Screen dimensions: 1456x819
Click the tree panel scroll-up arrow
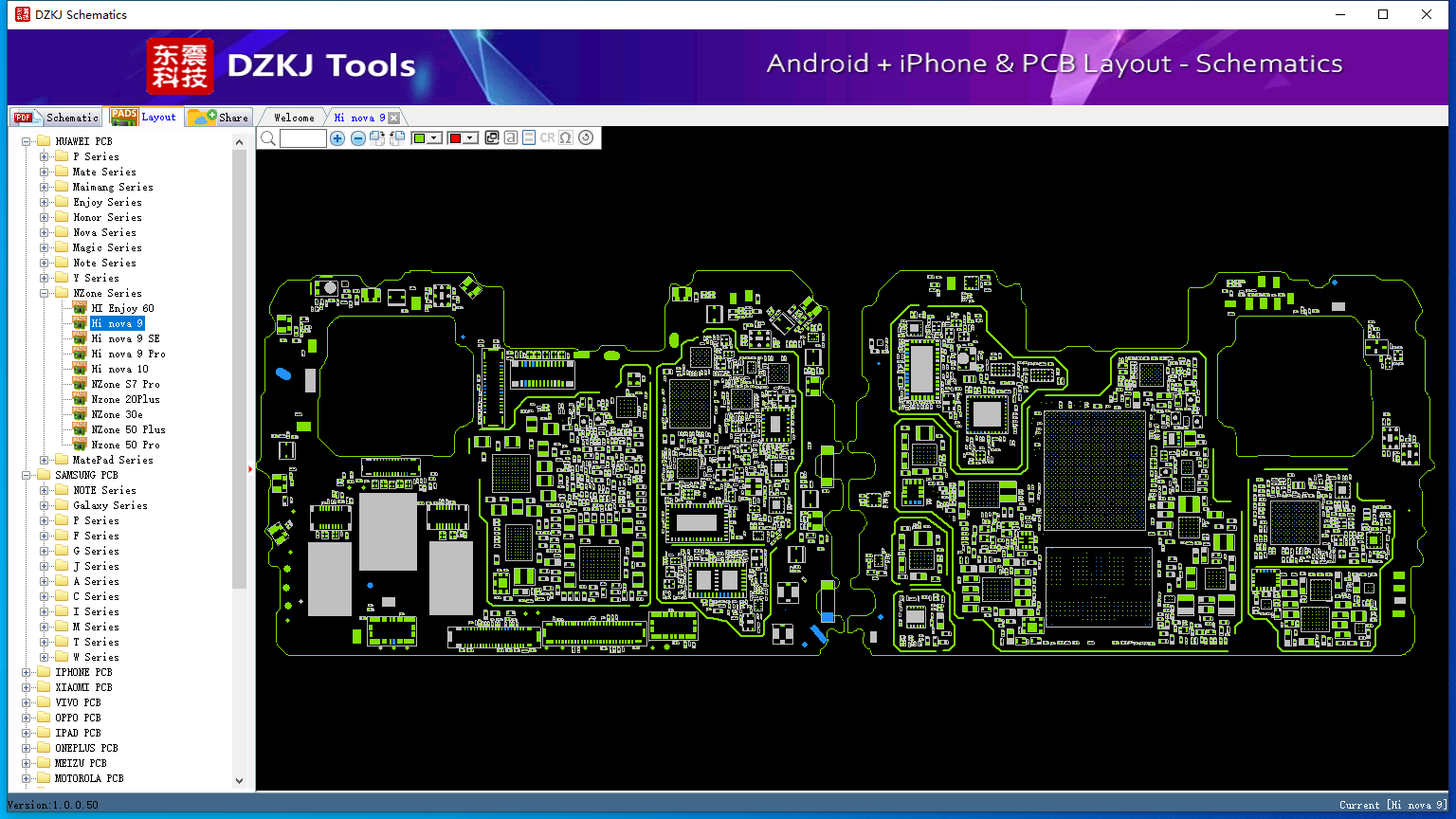[239, 142]
